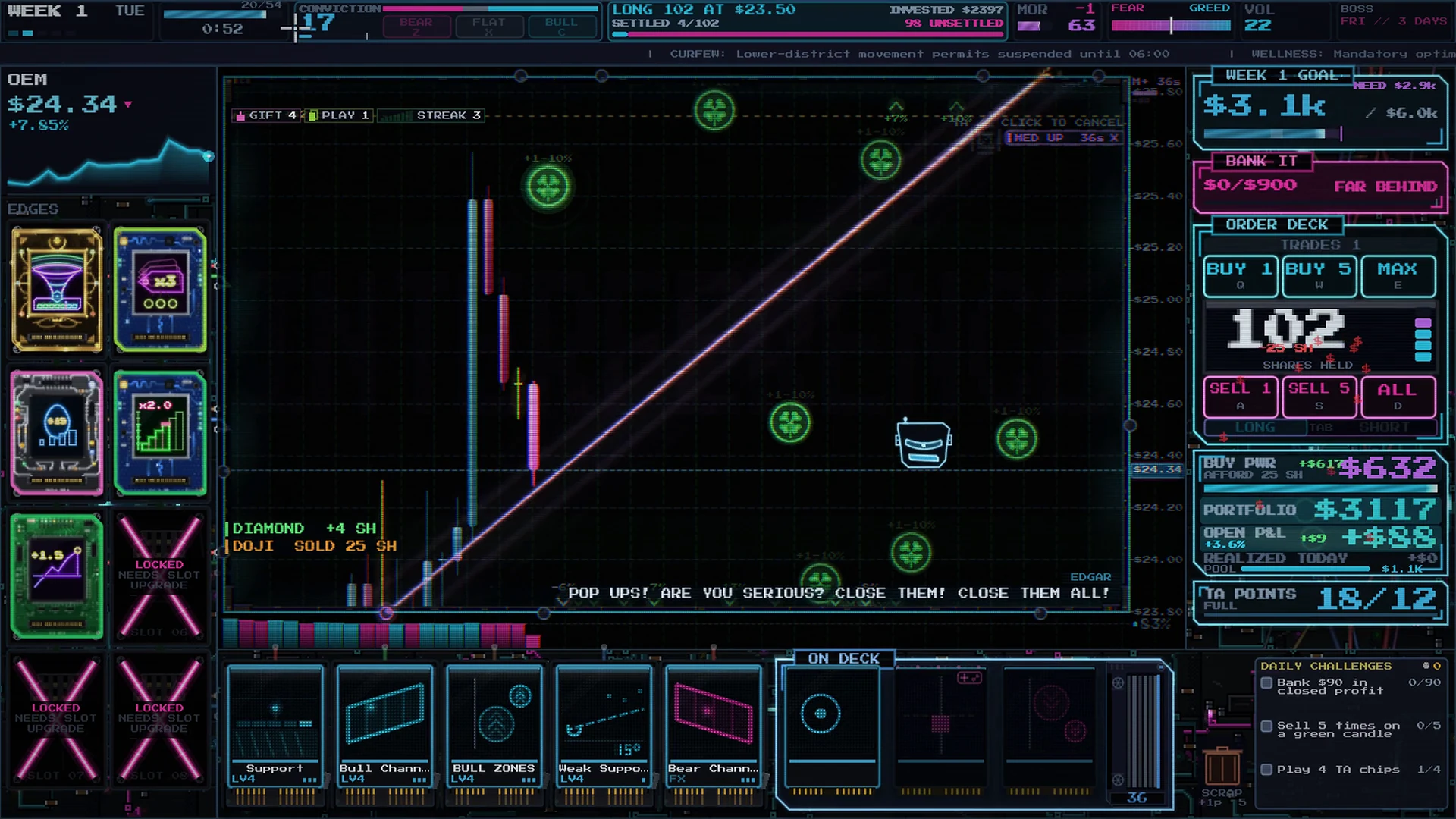Select the x3 tags edge card

point(160,290)
